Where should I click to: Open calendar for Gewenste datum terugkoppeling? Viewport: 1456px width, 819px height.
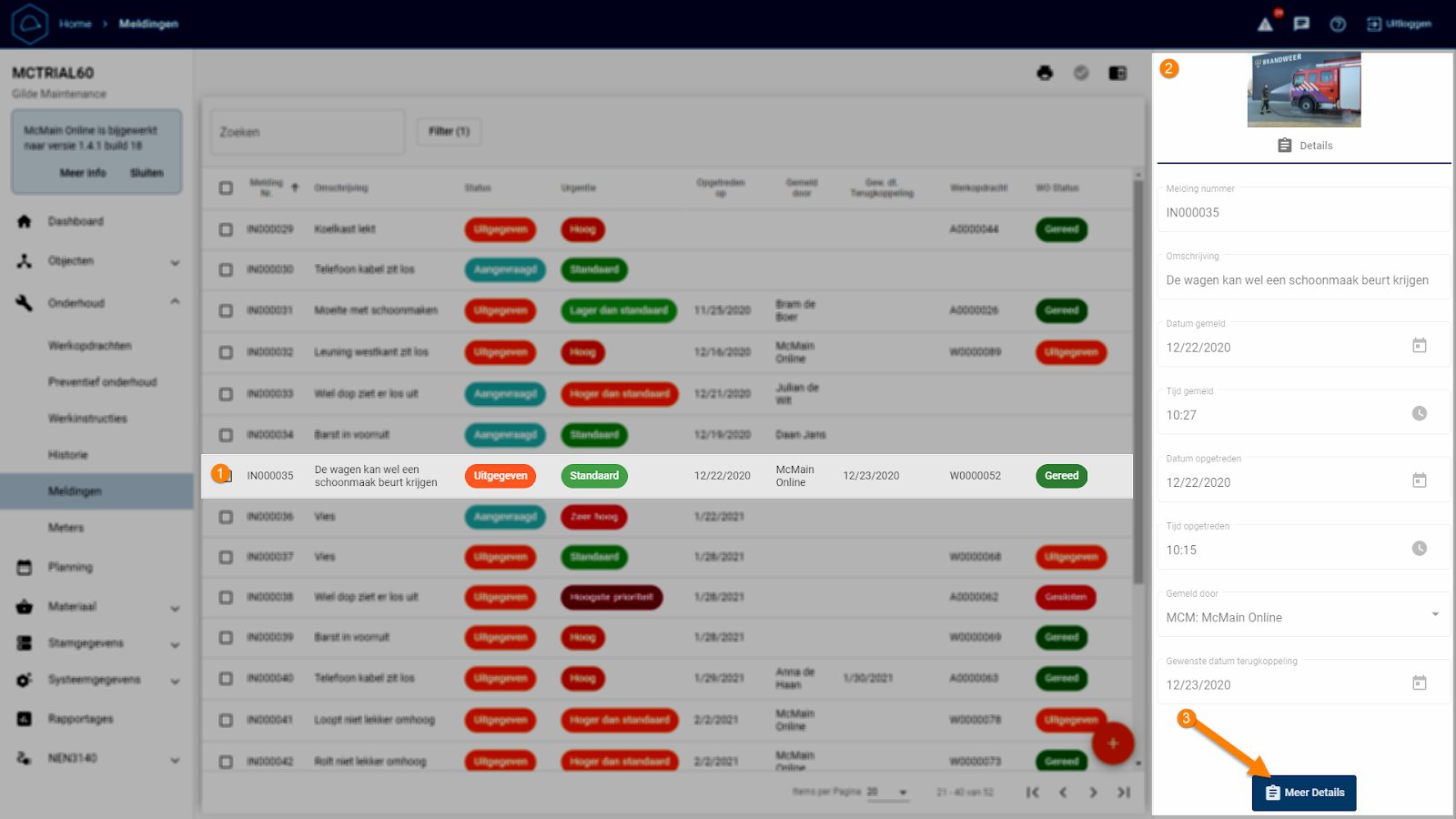coord(1419,683)
